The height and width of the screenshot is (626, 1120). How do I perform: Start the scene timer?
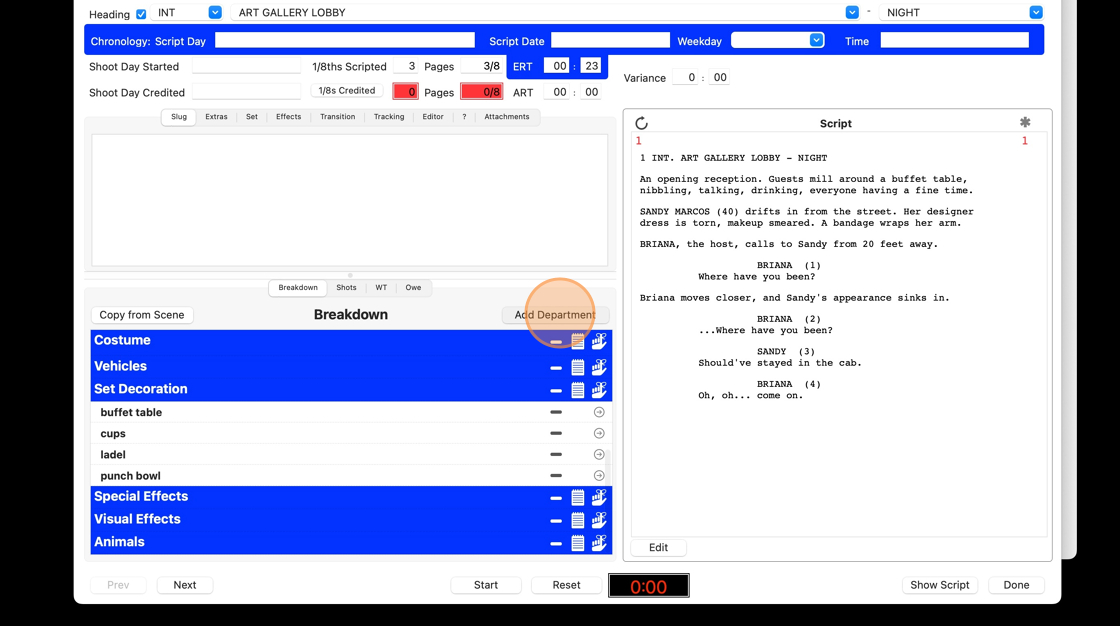[486, 585]
